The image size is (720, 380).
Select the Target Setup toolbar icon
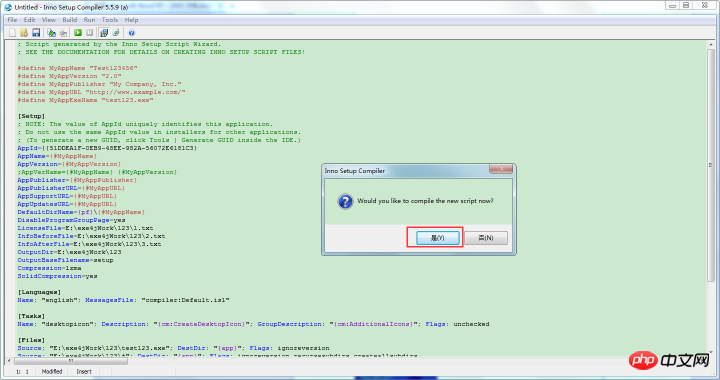(104, 33)
